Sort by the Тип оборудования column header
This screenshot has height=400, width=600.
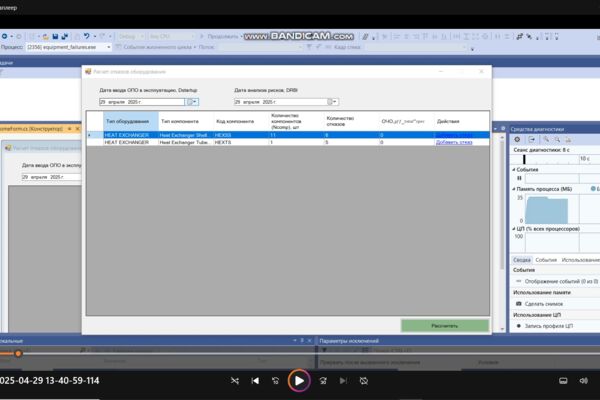pyautogui.click(x=130, y=121)
